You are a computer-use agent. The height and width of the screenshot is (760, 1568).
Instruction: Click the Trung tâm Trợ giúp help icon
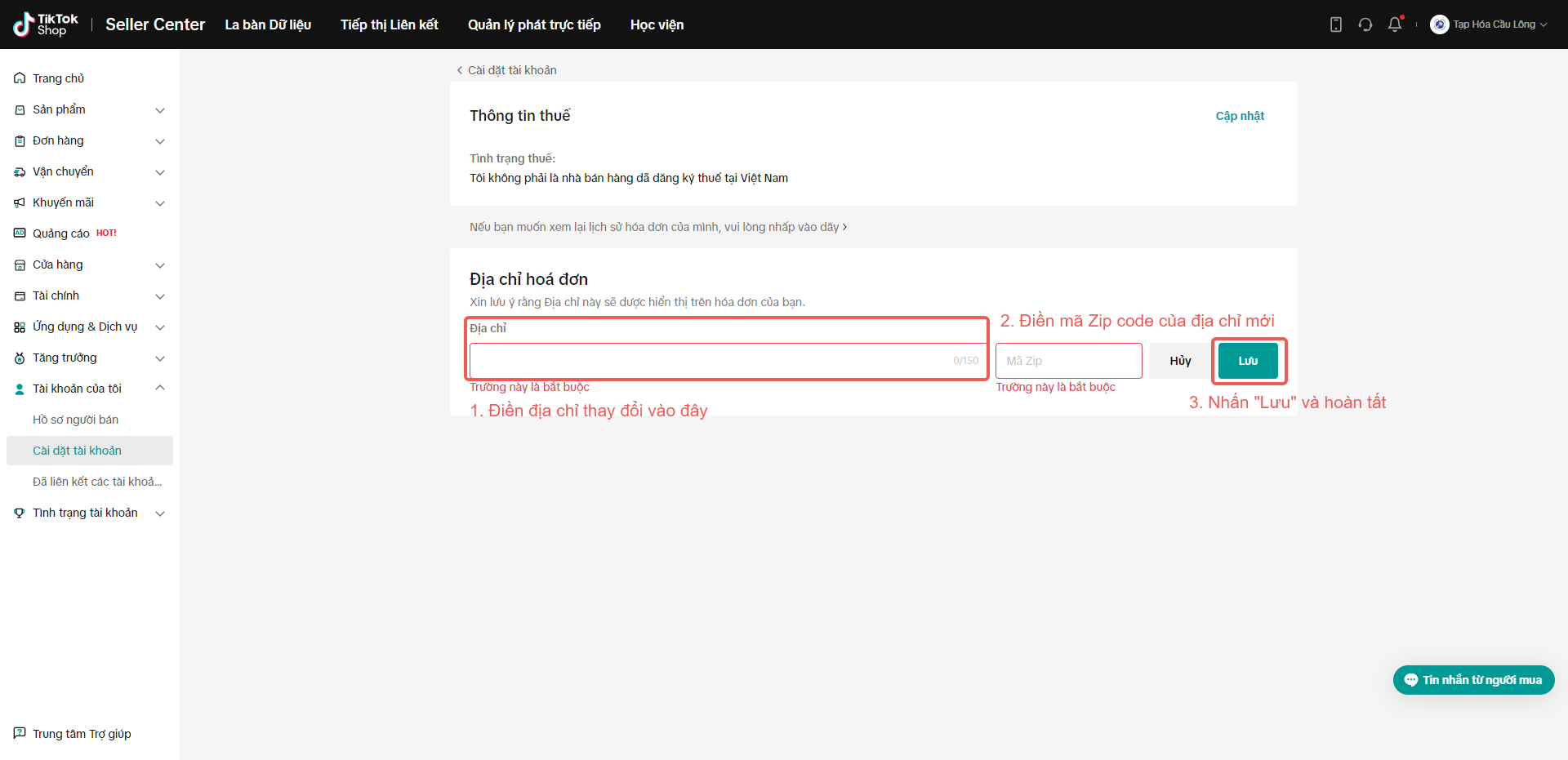click(x=20, y=733)
